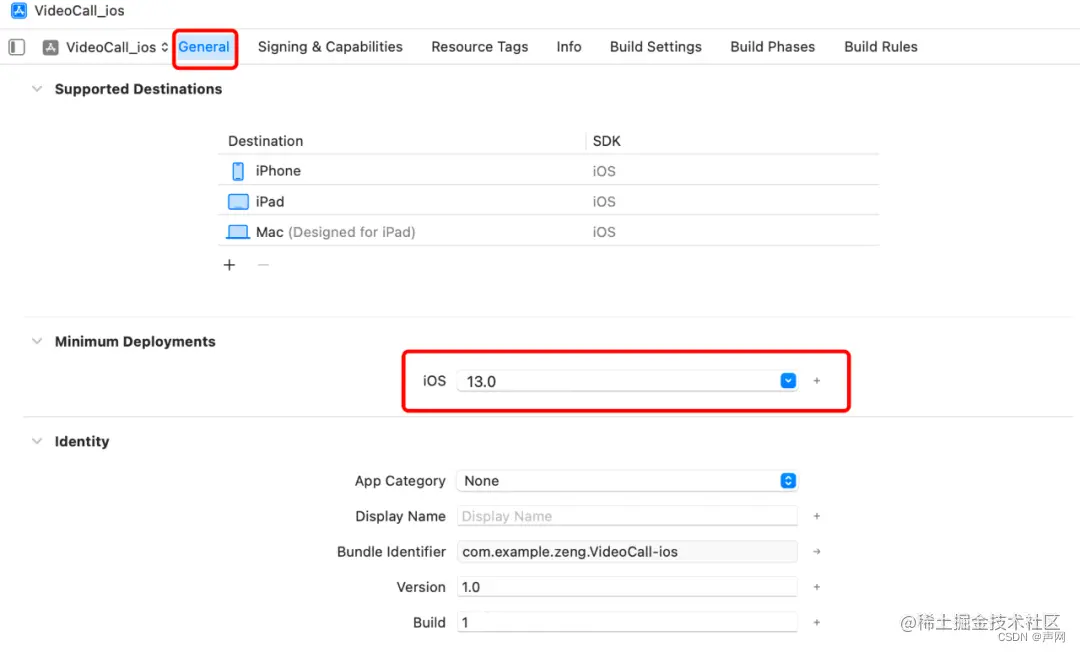Image resolution: width=1080 pixels, height=652 pixels.
Task: Click the Display Name input field
Action: [627, 516]
